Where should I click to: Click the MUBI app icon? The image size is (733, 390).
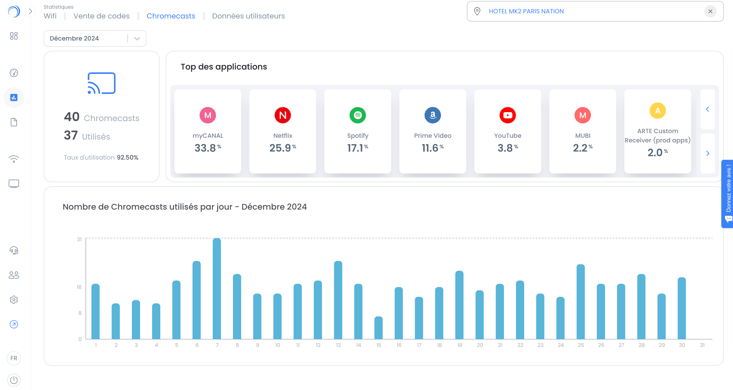pos(582,115)
